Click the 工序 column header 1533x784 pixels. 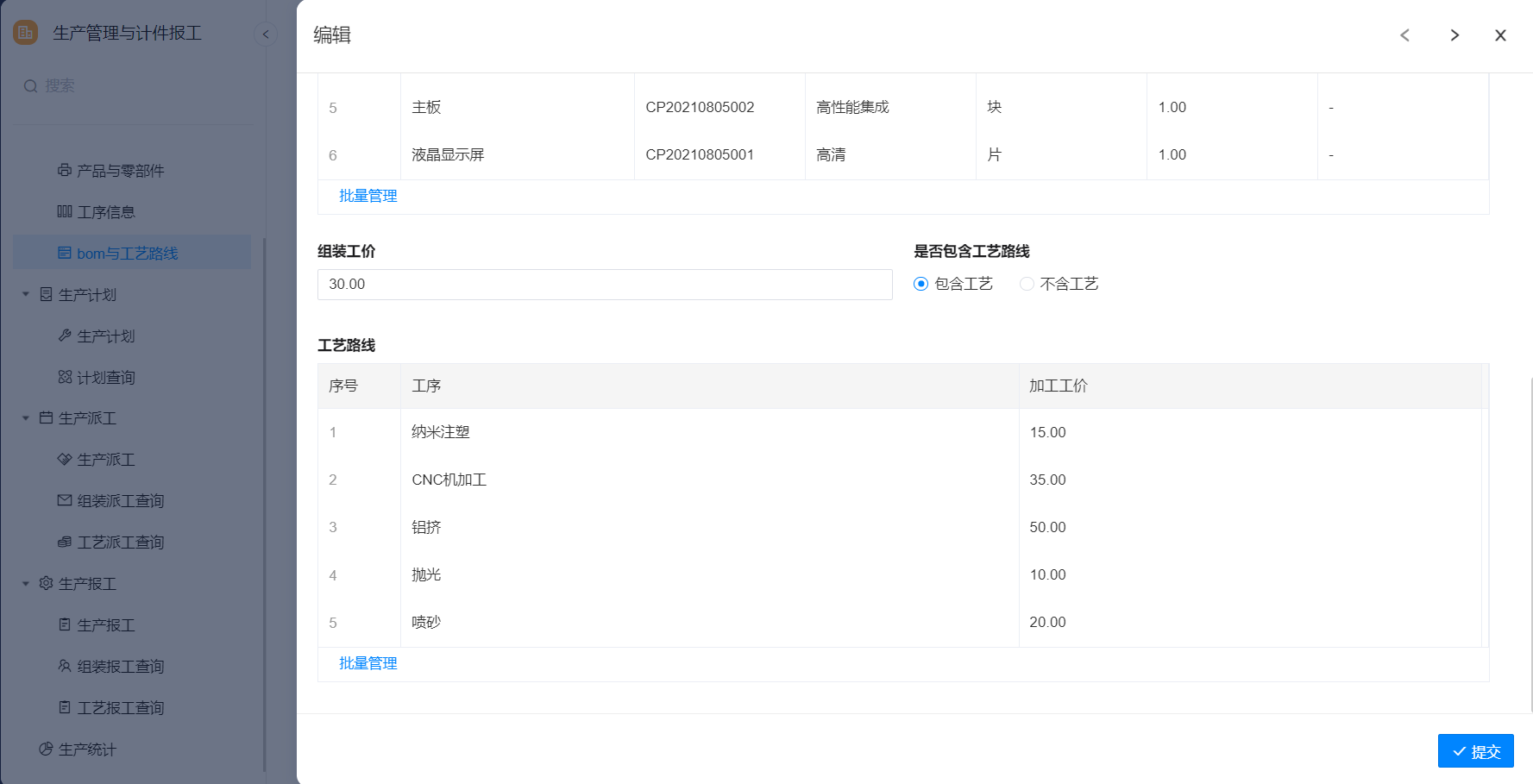tap(710, 386)
